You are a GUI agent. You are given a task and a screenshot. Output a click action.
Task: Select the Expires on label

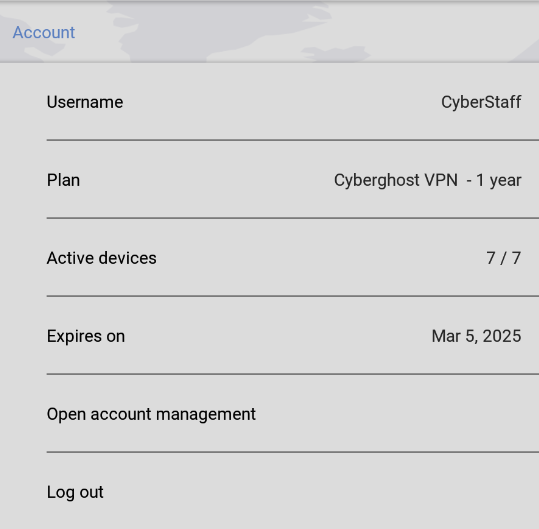pos(86,336)
